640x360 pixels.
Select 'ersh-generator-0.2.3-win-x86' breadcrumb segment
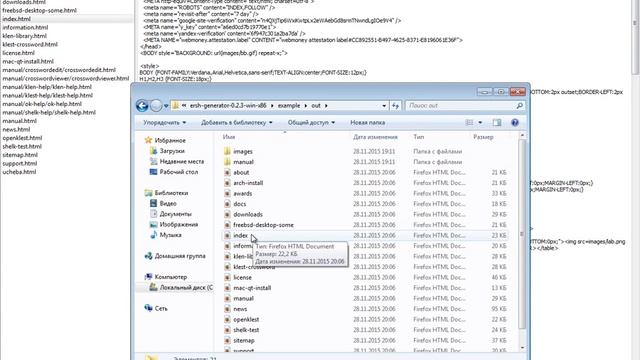coord(228,106)
